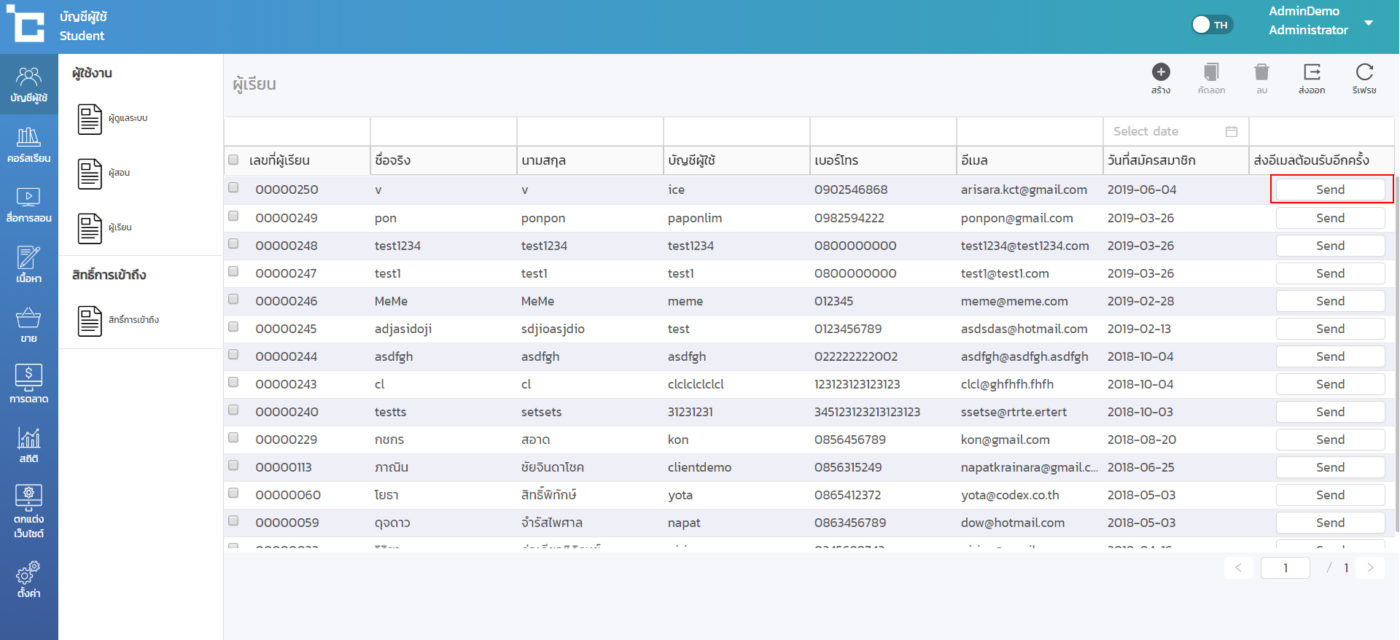Image resolution: width=1400 pixels, height=640 pixels.
Task: Select the checkbox for student 00000246
Action: click(233, 299)
